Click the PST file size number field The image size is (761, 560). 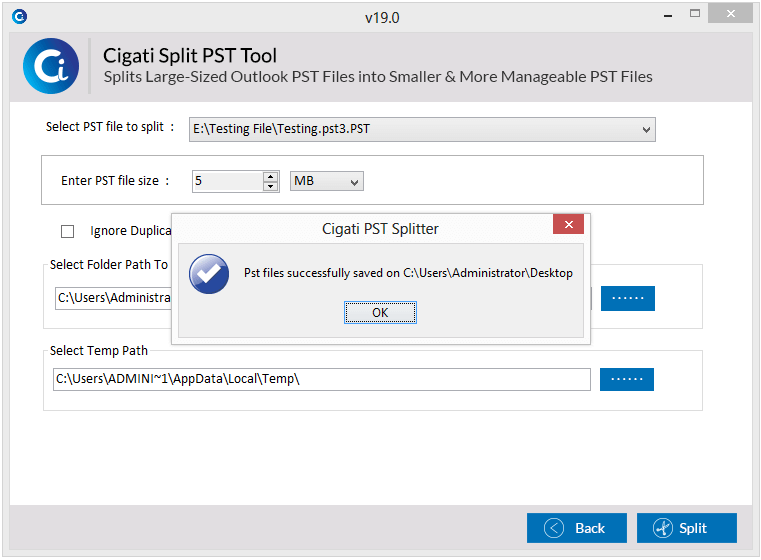(228, 181)
